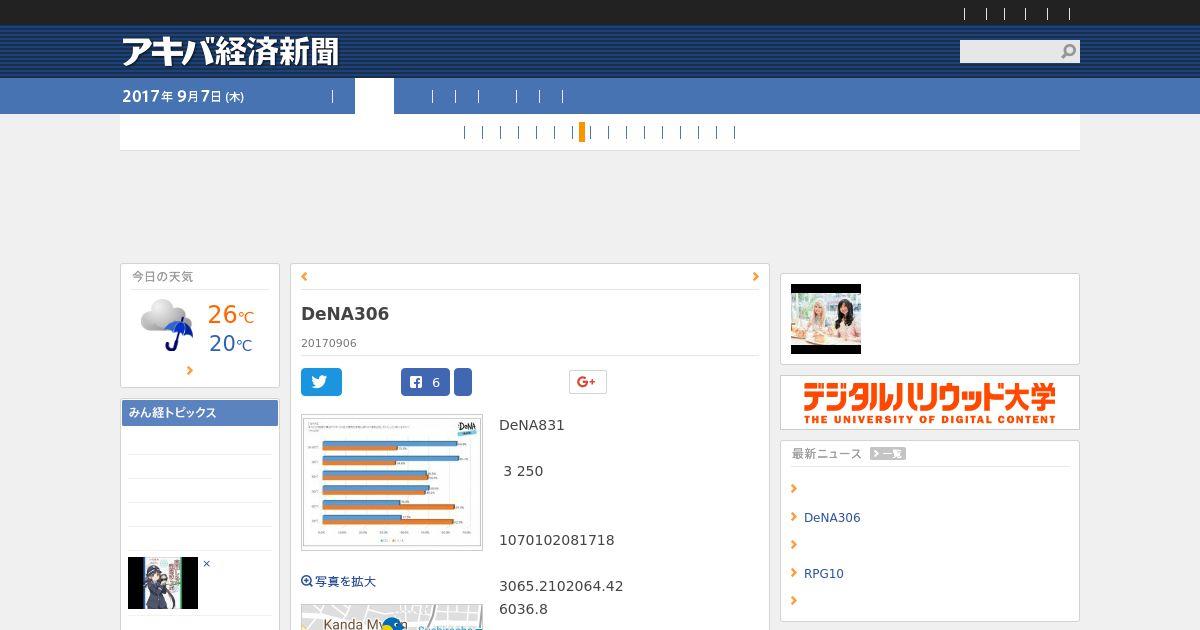The image size is (1200, 630).
Task: Focus the header search input field
Action: [x=1009, y=51]
